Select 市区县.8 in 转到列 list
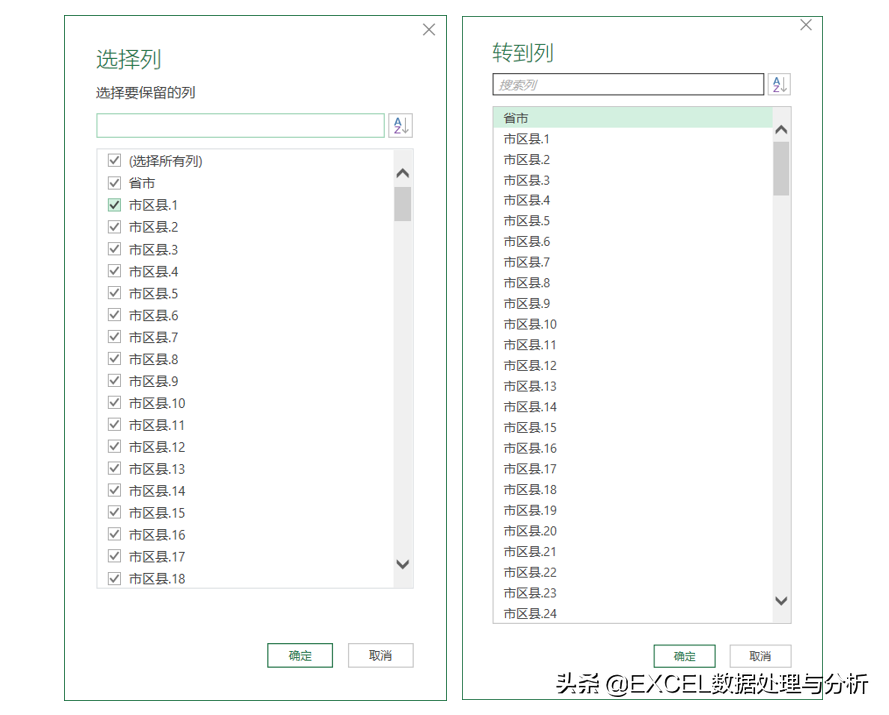889x715 pixels. click(633, 282)
